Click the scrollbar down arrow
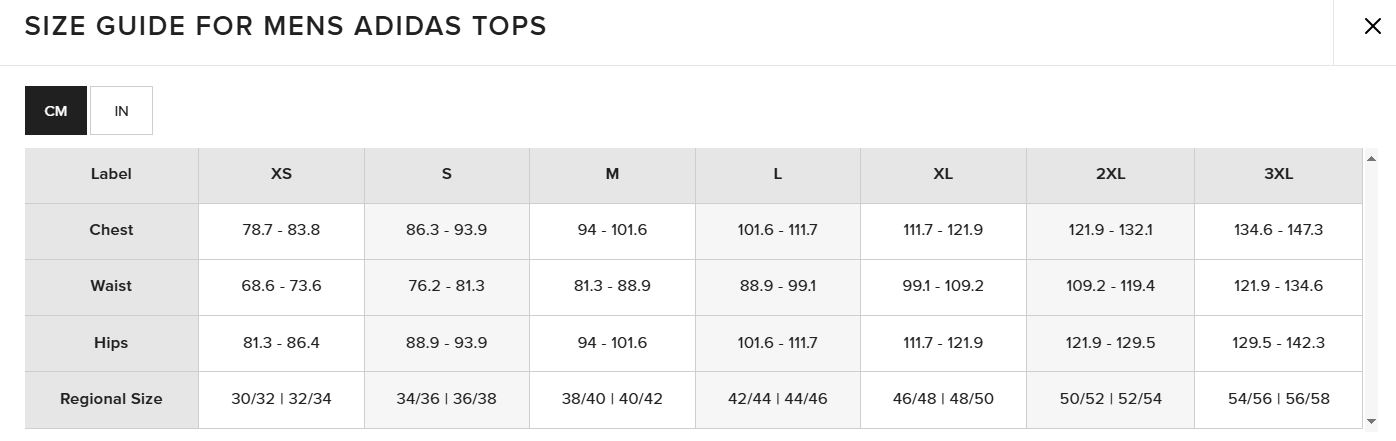 coord(1371,420)
